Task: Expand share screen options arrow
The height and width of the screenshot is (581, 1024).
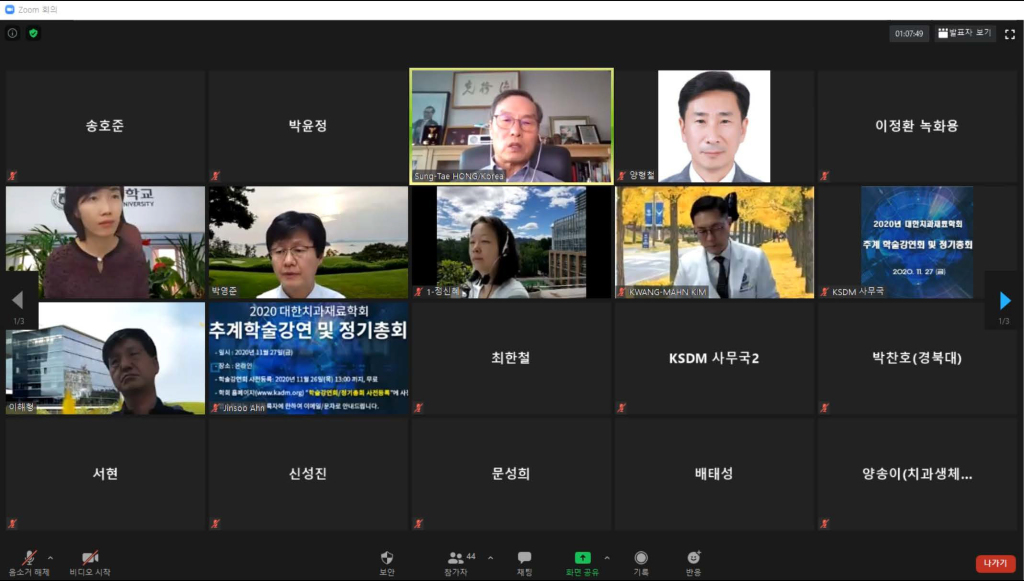Action: (x=606, y=557)
